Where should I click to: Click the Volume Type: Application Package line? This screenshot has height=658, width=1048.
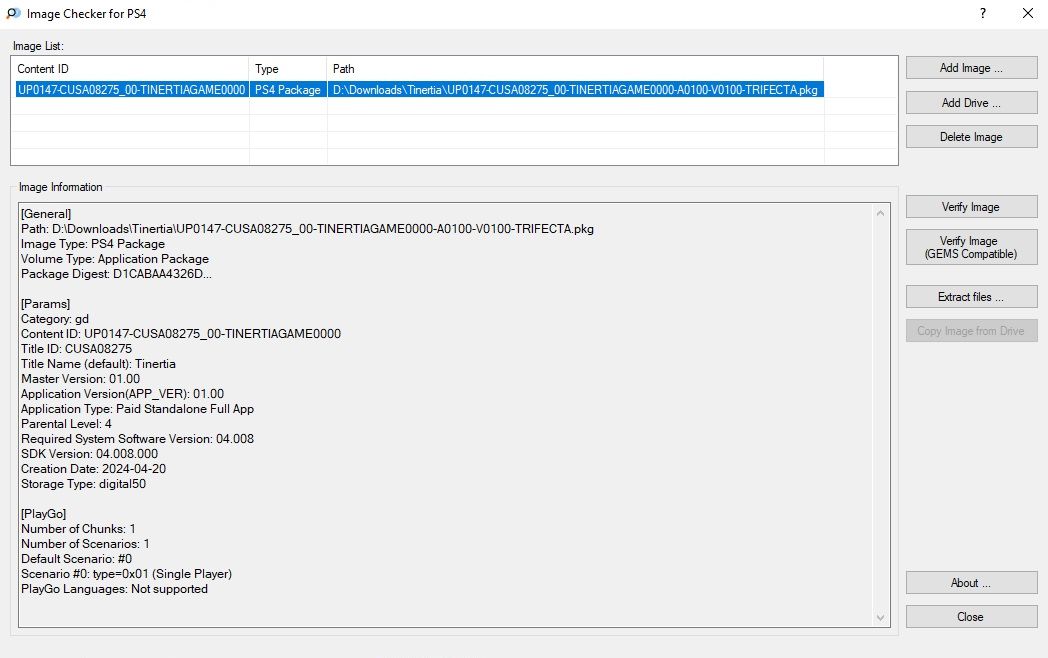(x=115, y=259)
